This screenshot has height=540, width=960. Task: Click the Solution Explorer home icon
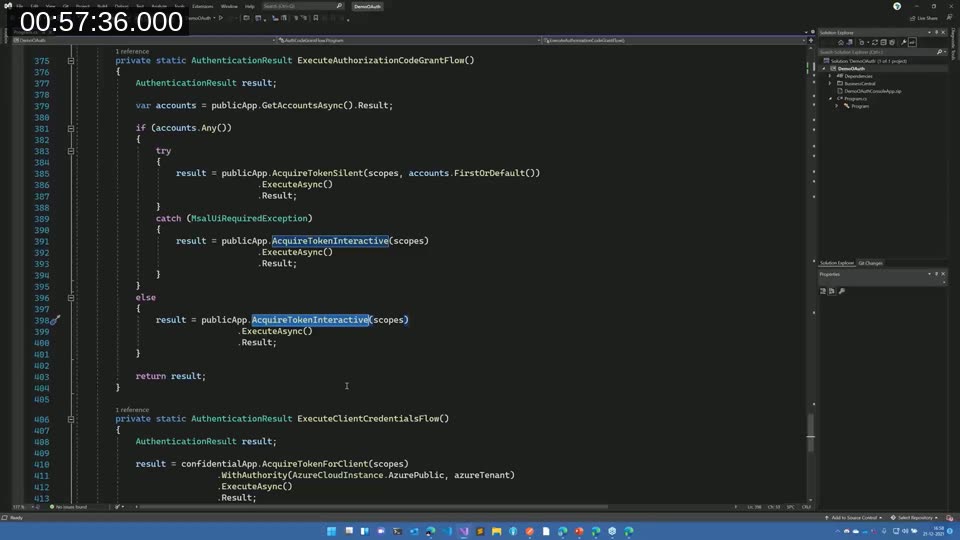(x=841, y=42)
